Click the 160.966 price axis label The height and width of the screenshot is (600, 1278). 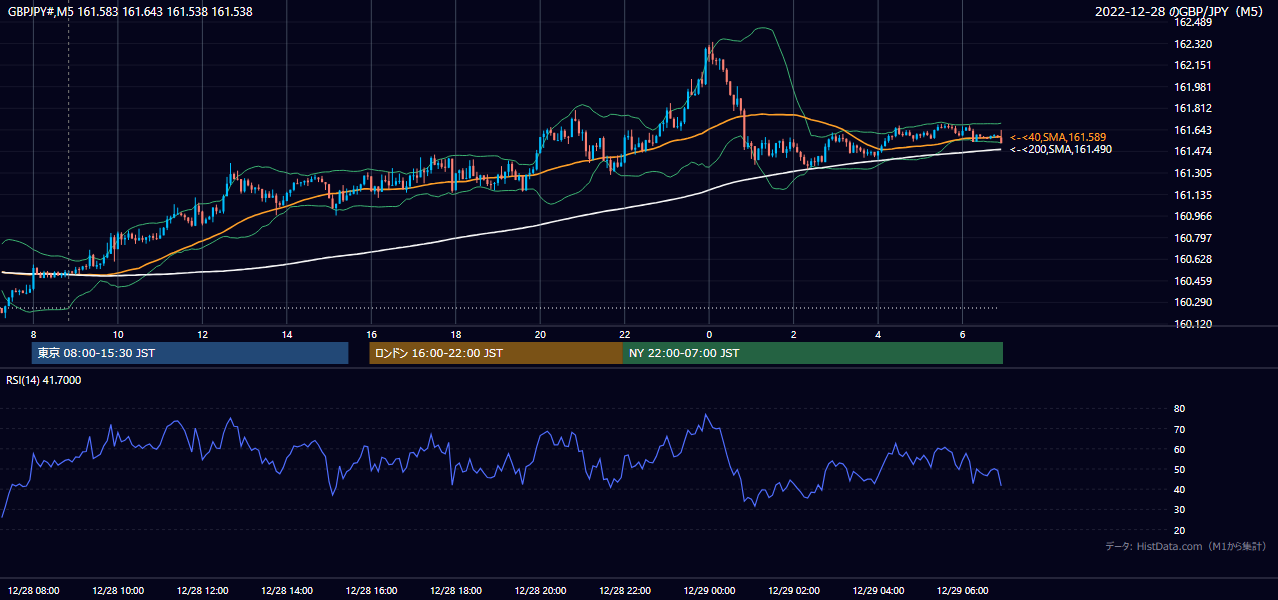pos(1193,216)
